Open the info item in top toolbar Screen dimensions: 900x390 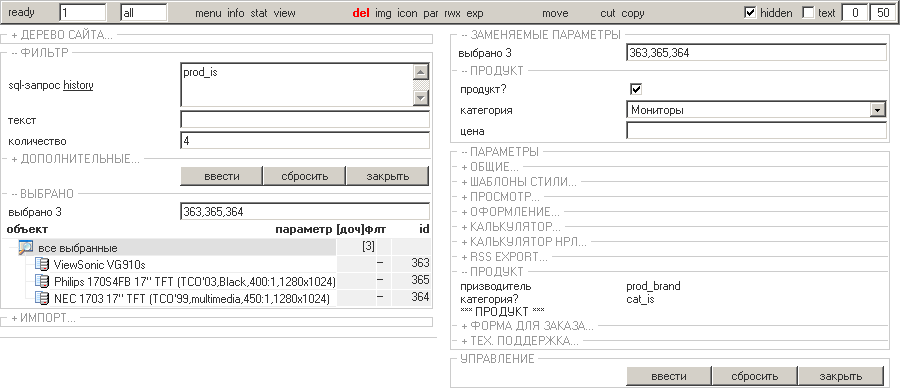236,13
